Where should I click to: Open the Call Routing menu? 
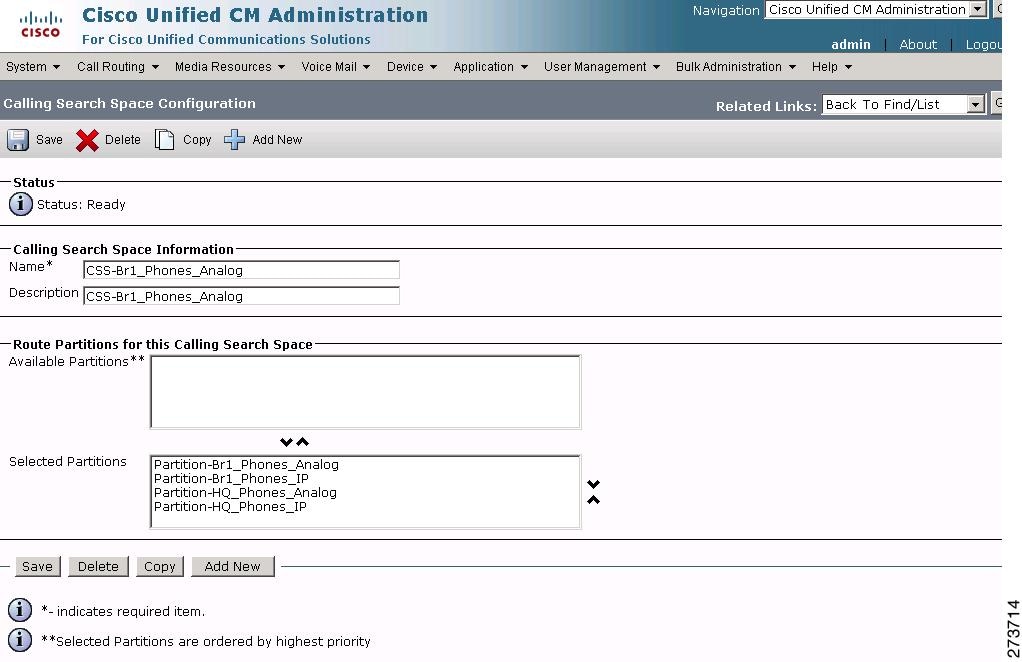point(117,66)
